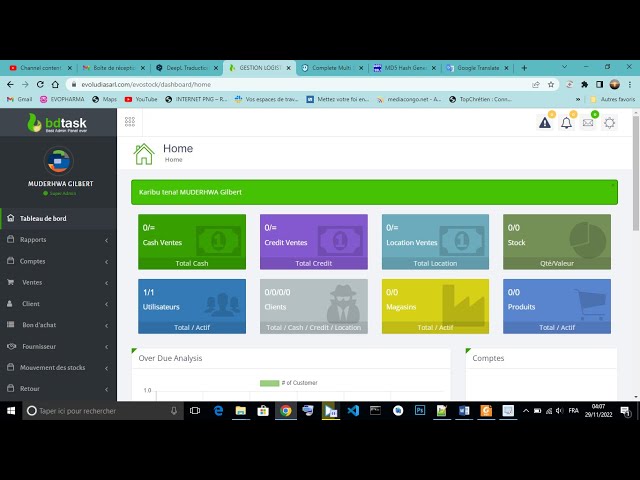Screen dimensions: 640x480
Task: Open Visual Studio Code from taskbar
Action: pos(353,411)
